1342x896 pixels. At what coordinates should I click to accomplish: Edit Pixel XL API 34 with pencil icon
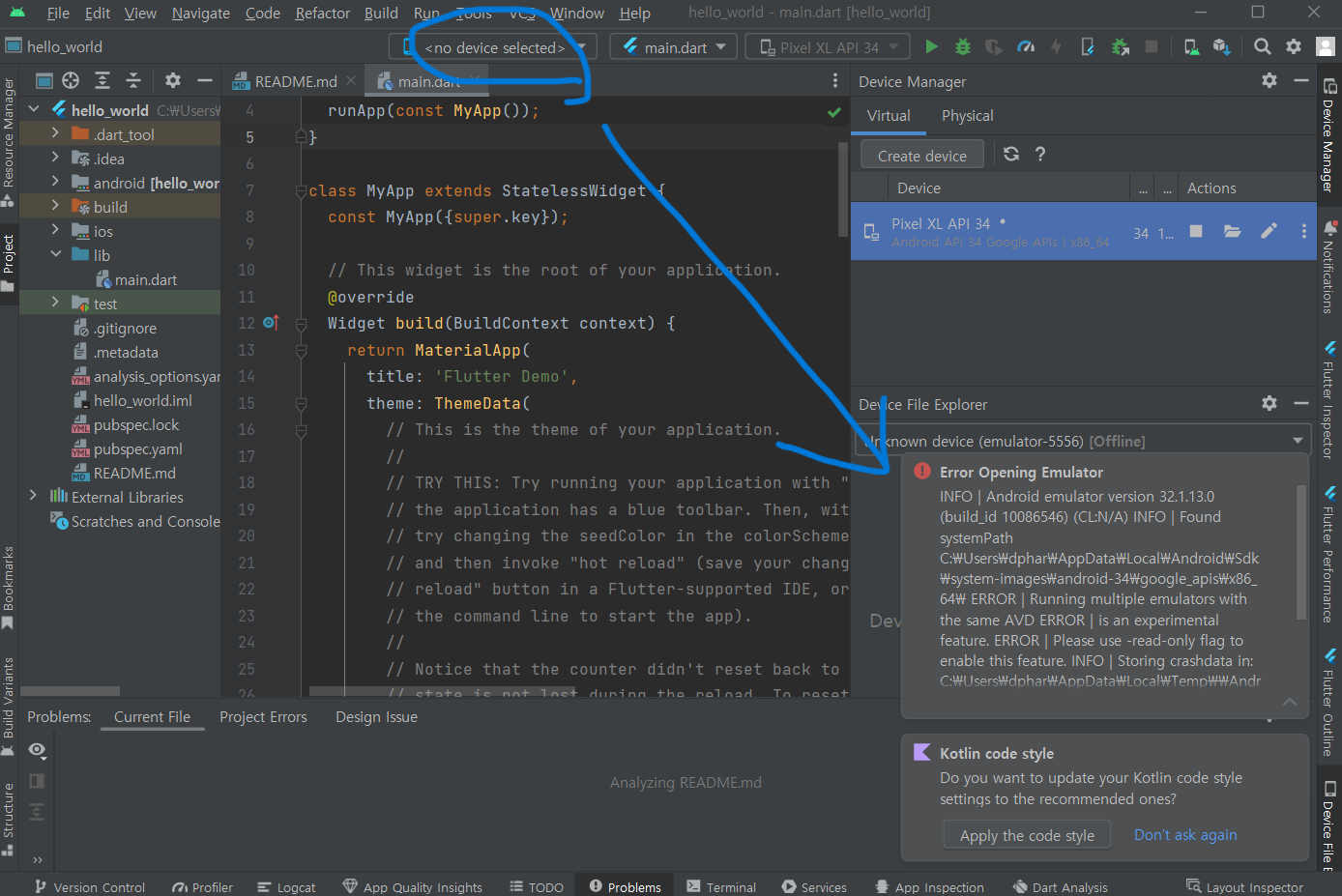point(1269,231)
